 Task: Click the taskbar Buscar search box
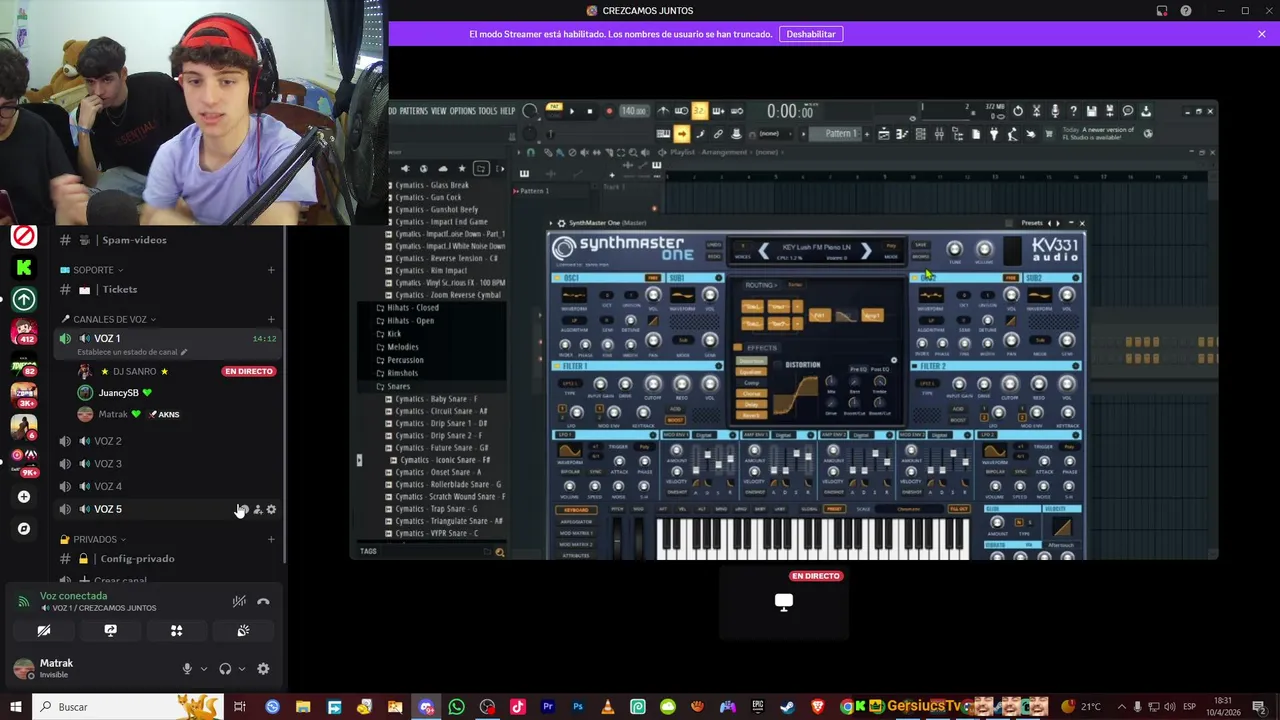130,707
